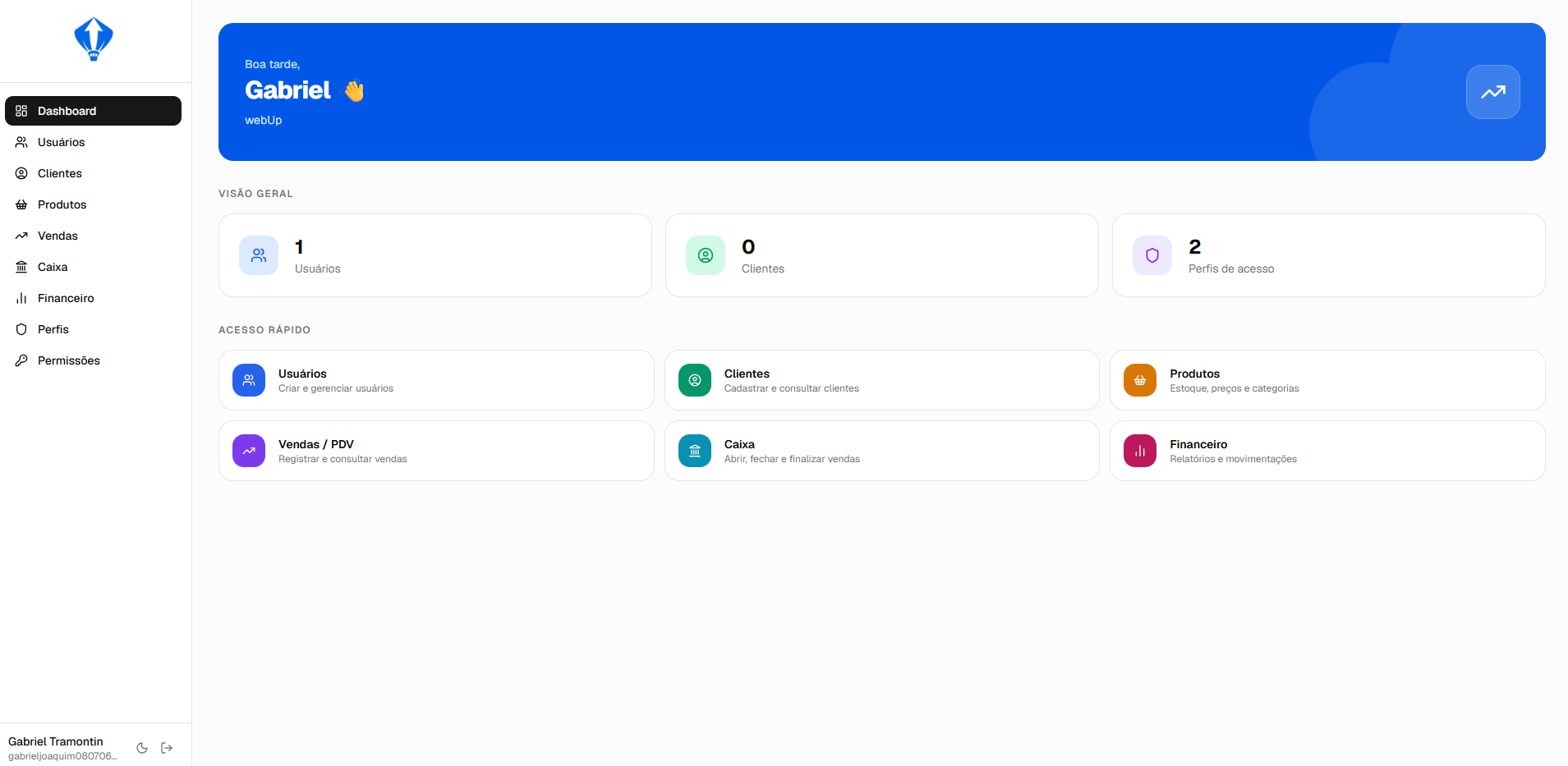Go to Financeiro in the sidebar

pos(93,298)
